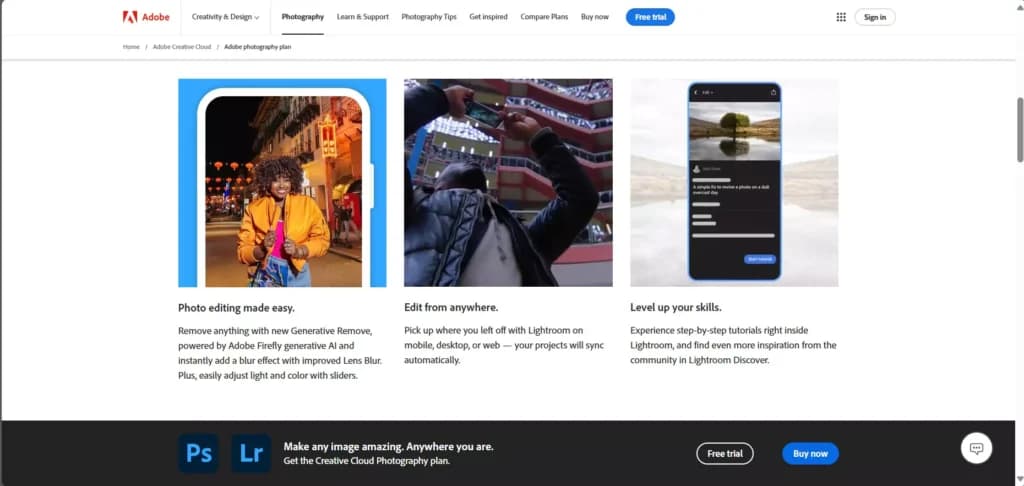Go to Home breadcrumb link

(x=131, y=47)
